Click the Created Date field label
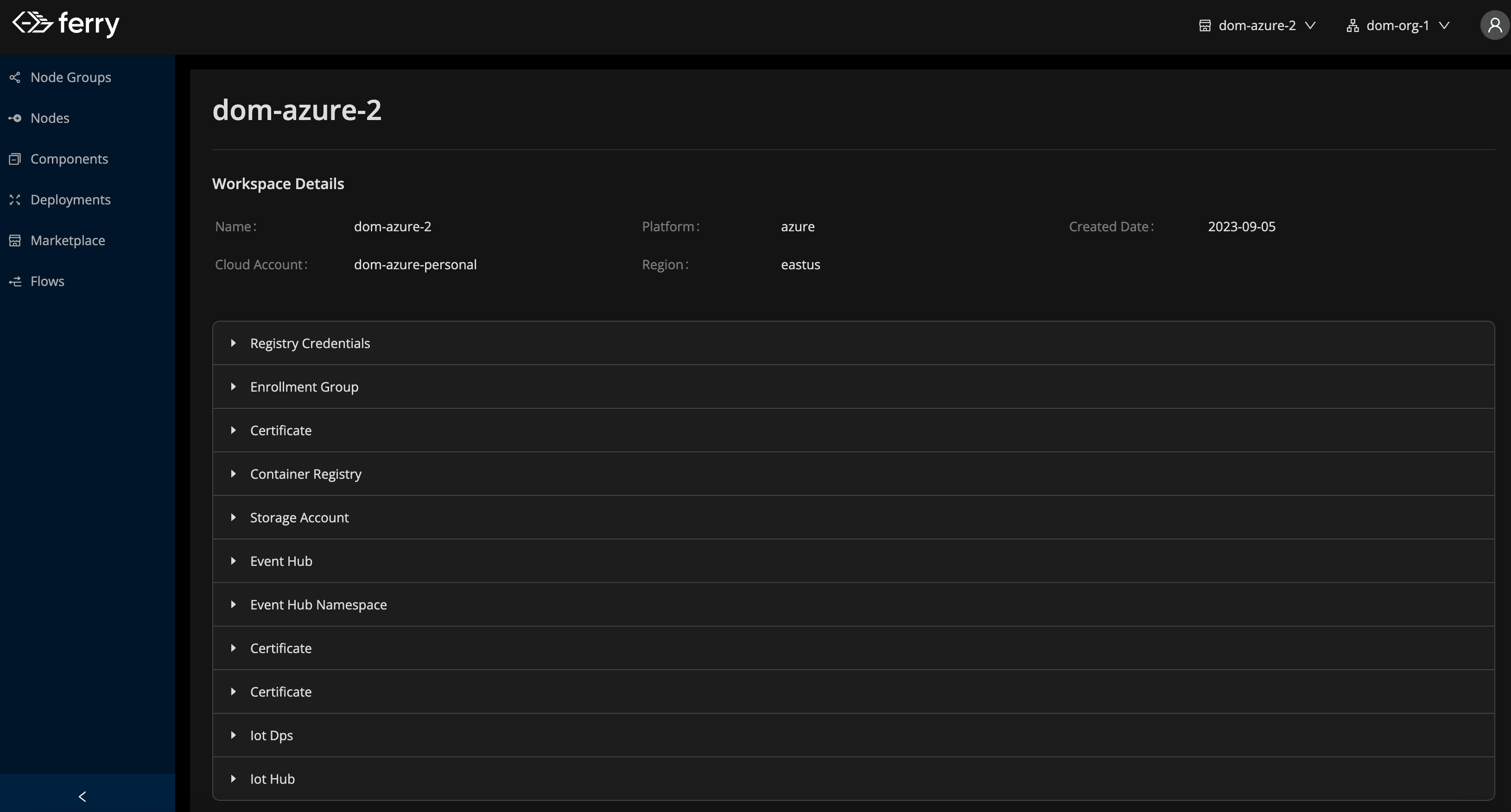The height and width of the screenshot is (812, 1511). click(x=1111, y=227)
